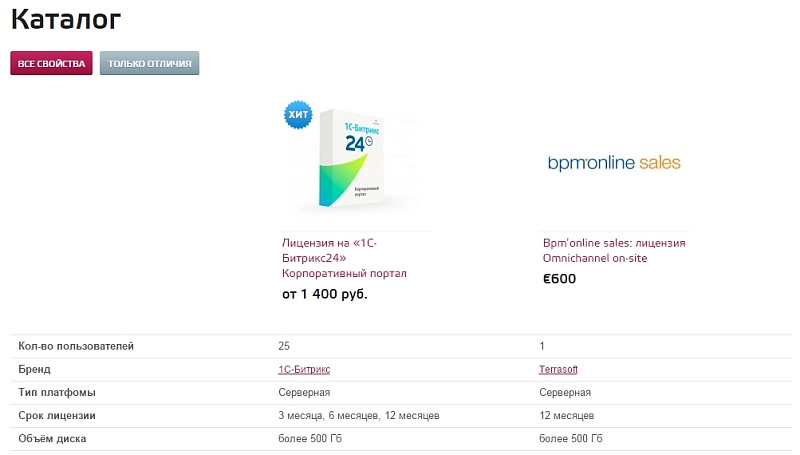Viewport: 800px width, 455px height.
Task: Select the Бренд row label
Action: point(34,369)
